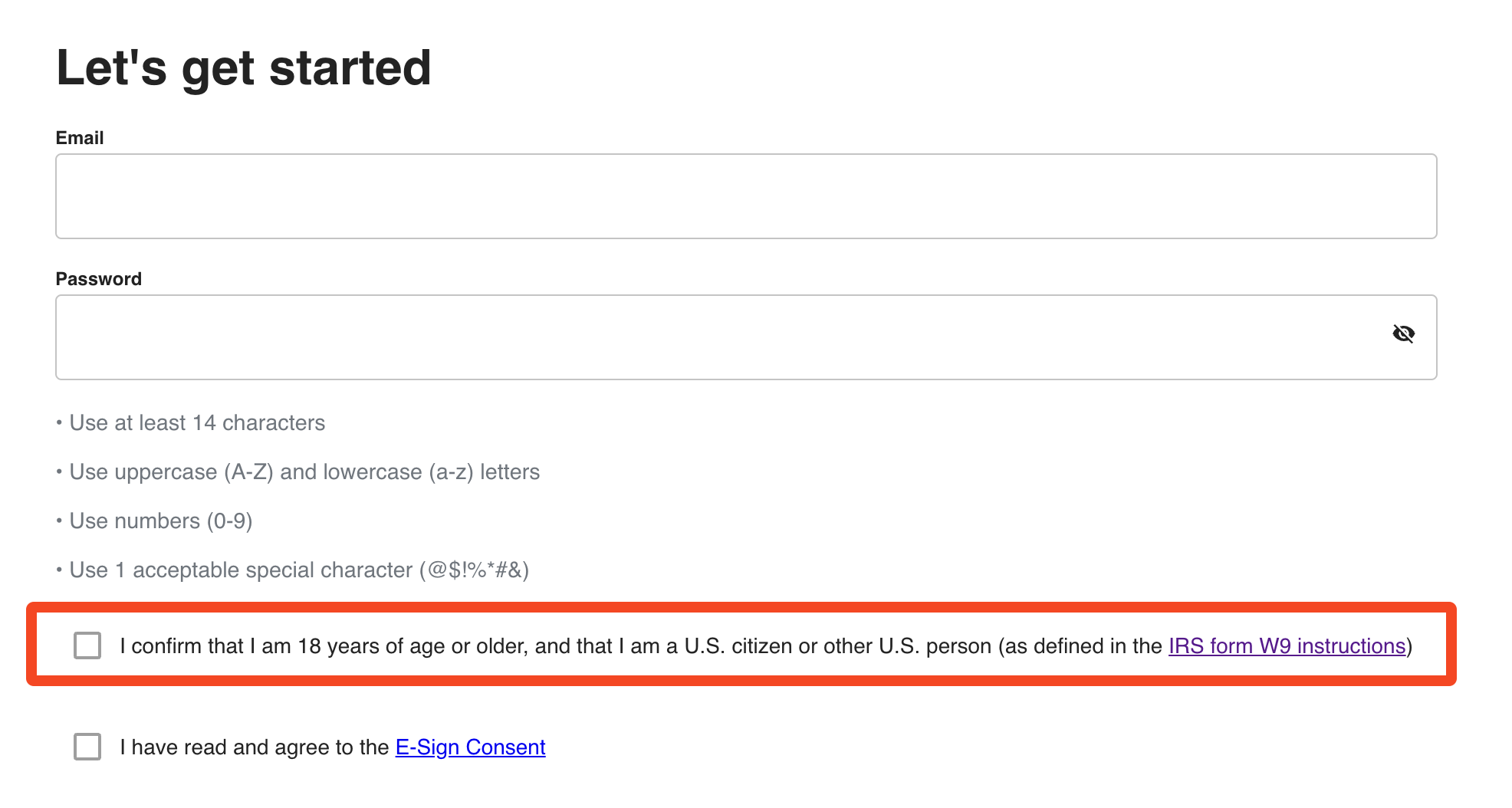Check the 18 years of age confirmation box

[87, 645]
